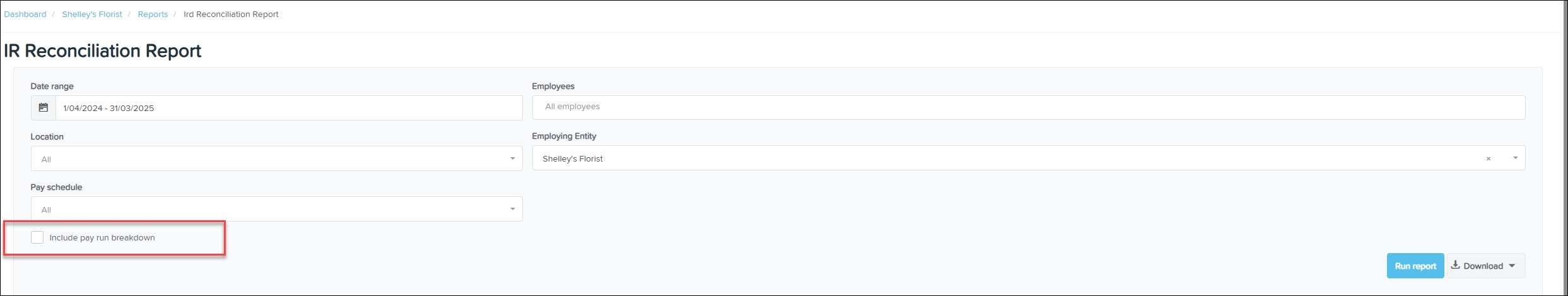Clear Shelley's Florist with the x icon
1568x296 pixels.
(1489, 159)
